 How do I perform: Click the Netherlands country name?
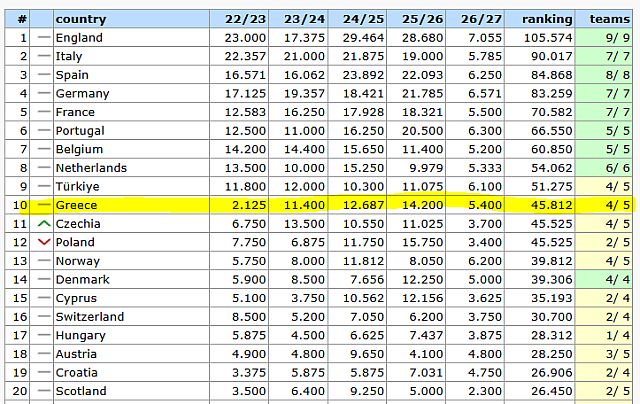(91, 168)
